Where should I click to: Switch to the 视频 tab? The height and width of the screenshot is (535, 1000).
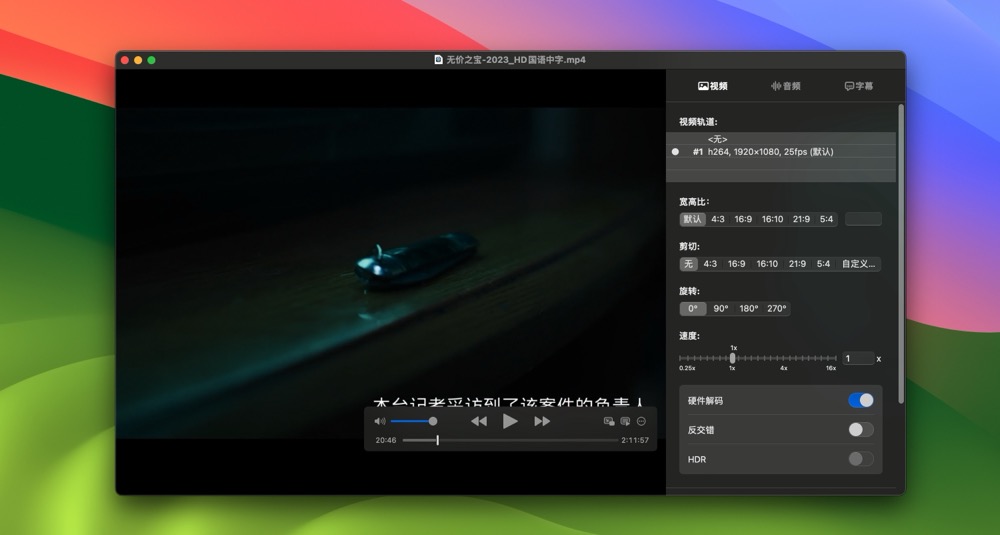click(x=713, y=86)
